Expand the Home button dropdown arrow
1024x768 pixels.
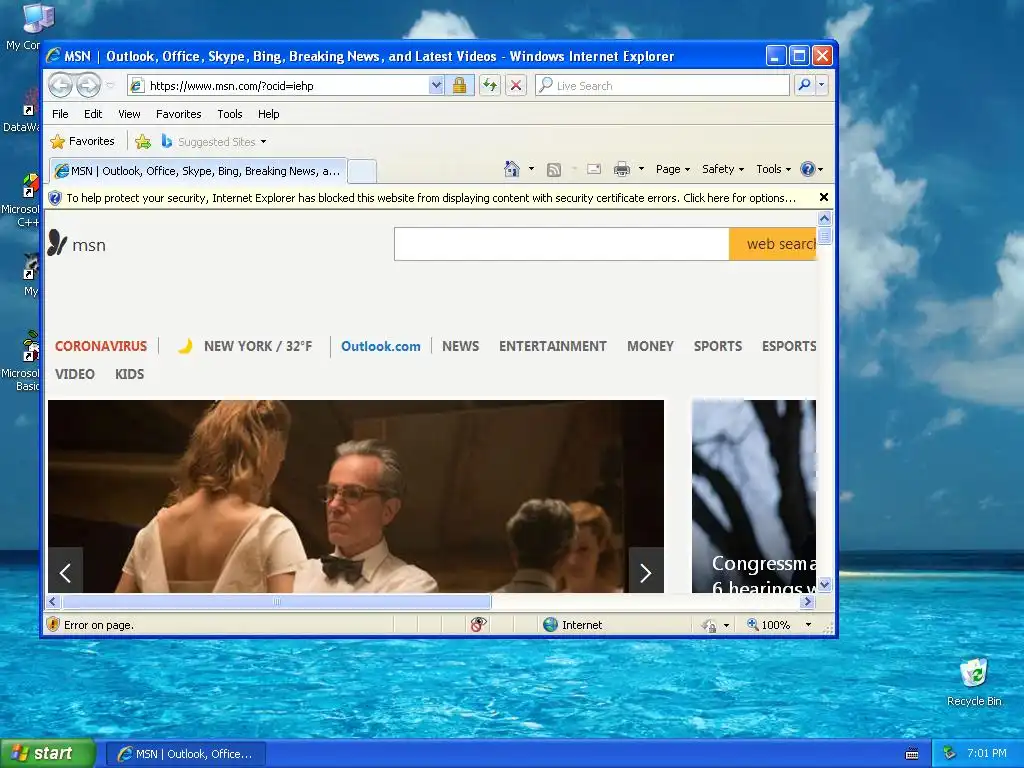[x=532, y=169]
